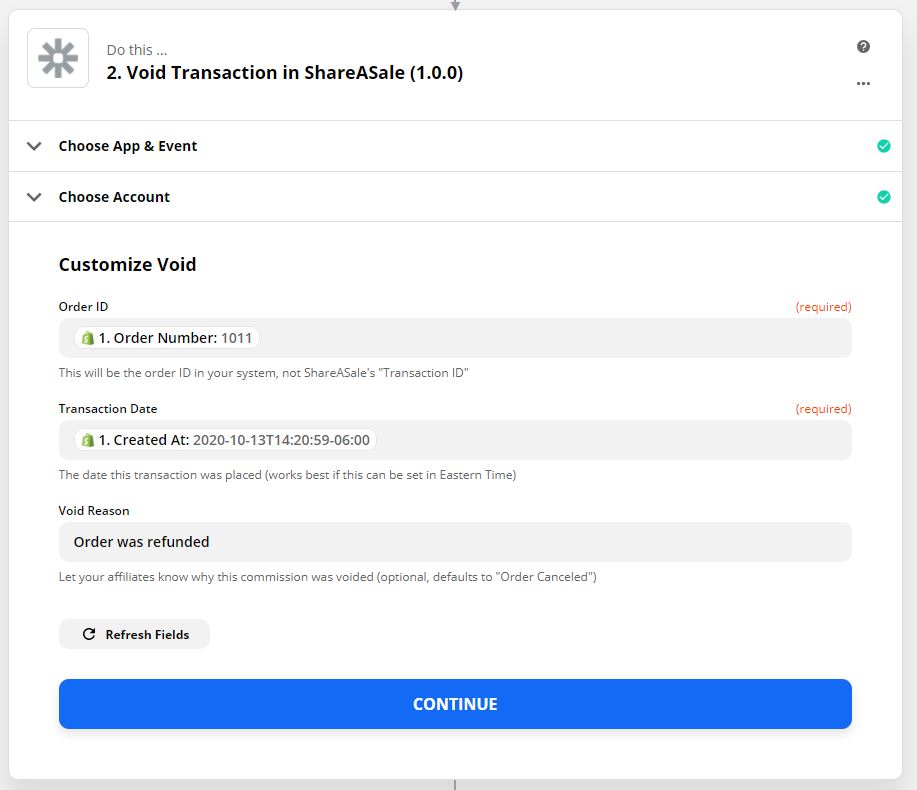This screenshot has height=790, width=917.
Task: Click the Transaction Date label
Action: click(108, 409)
